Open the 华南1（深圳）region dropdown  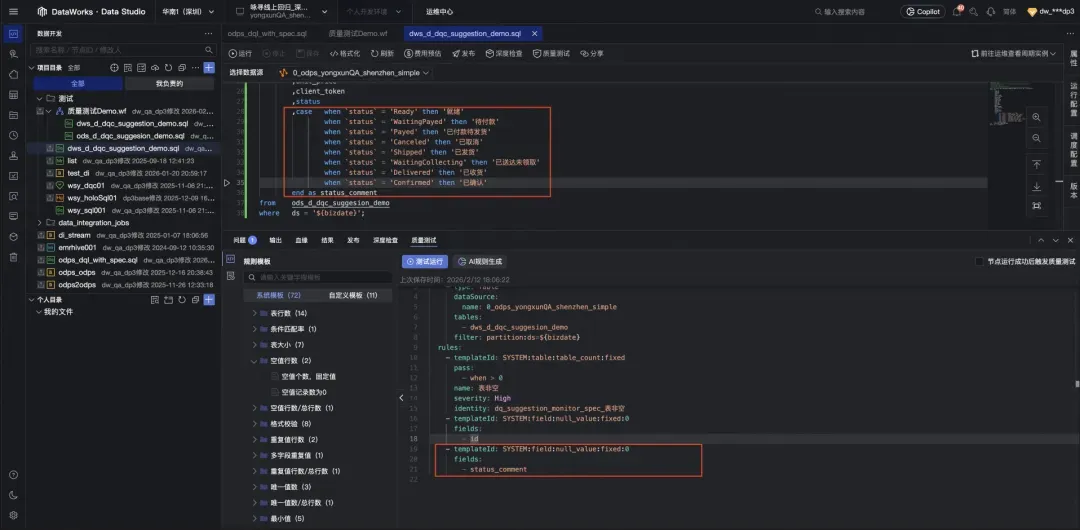(188, 12)
